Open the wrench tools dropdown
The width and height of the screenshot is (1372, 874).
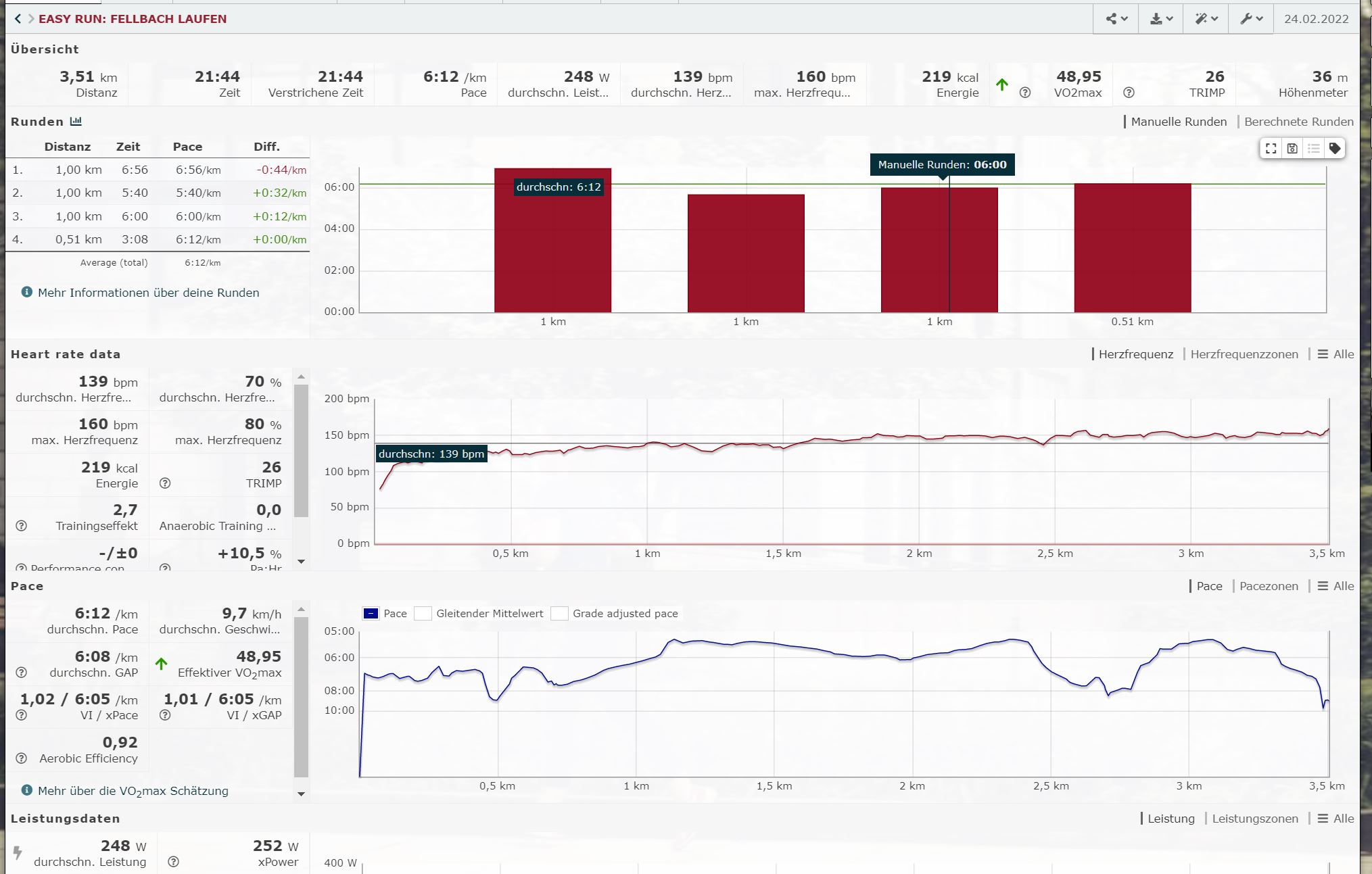tap(1251, 19)
